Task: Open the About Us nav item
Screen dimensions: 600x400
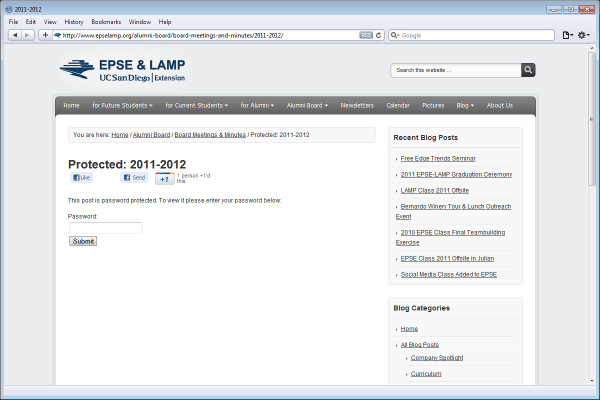Action: tap(500, 105)
